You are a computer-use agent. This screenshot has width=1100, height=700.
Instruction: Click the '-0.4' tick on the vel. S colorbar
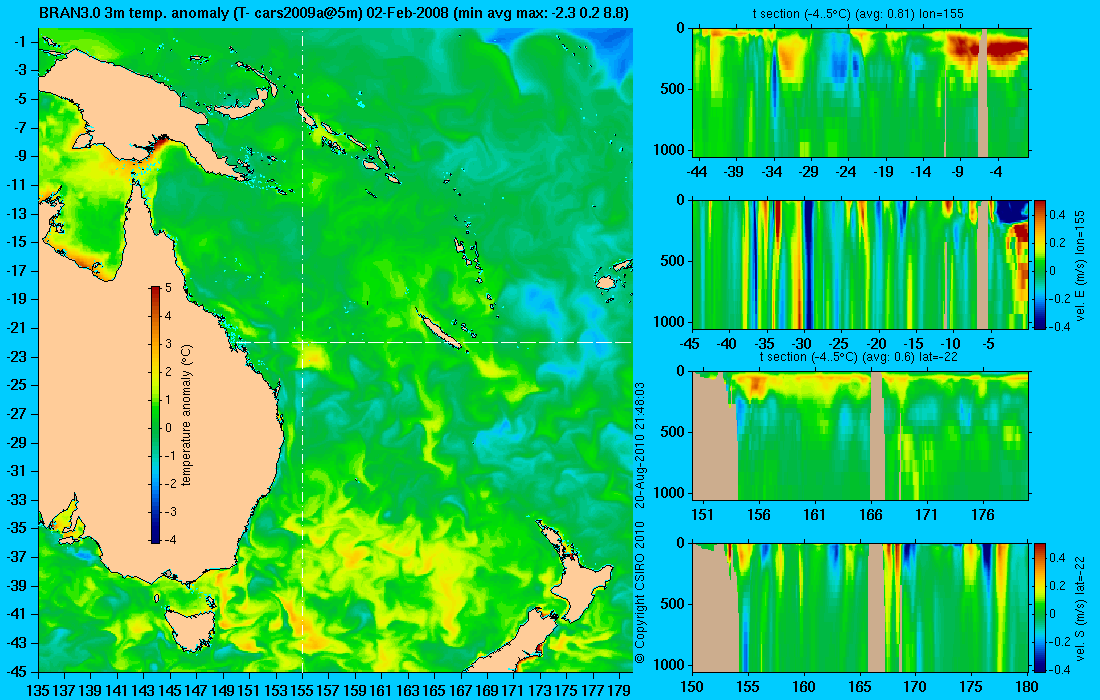pos(1060,669)
